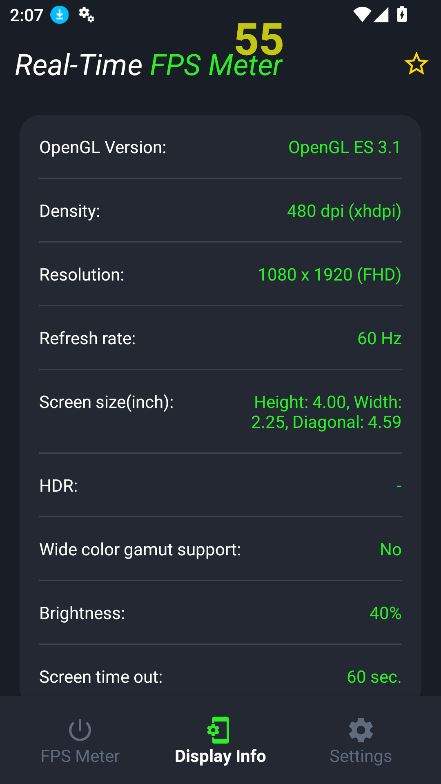The image size is (441, 784).
Task: Tap the download notification icon in status bar
Action: (60, 15)
